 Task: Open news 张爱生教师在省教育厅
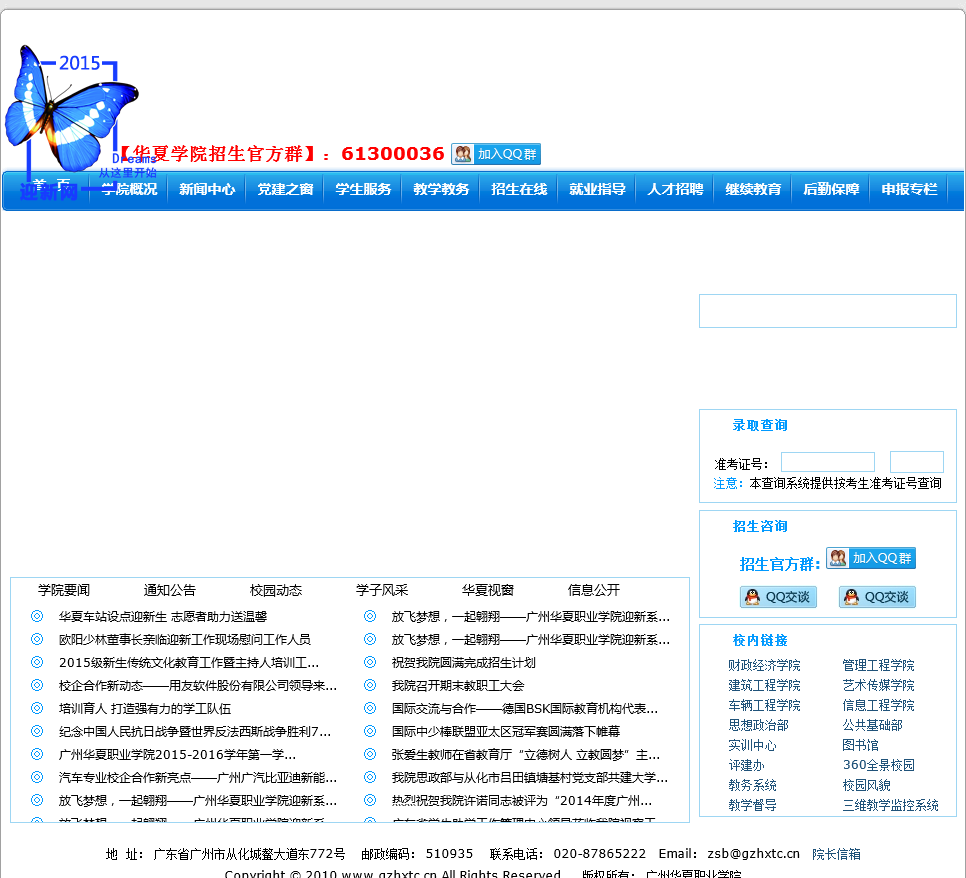pyautogui.click(x=526, y=755)
